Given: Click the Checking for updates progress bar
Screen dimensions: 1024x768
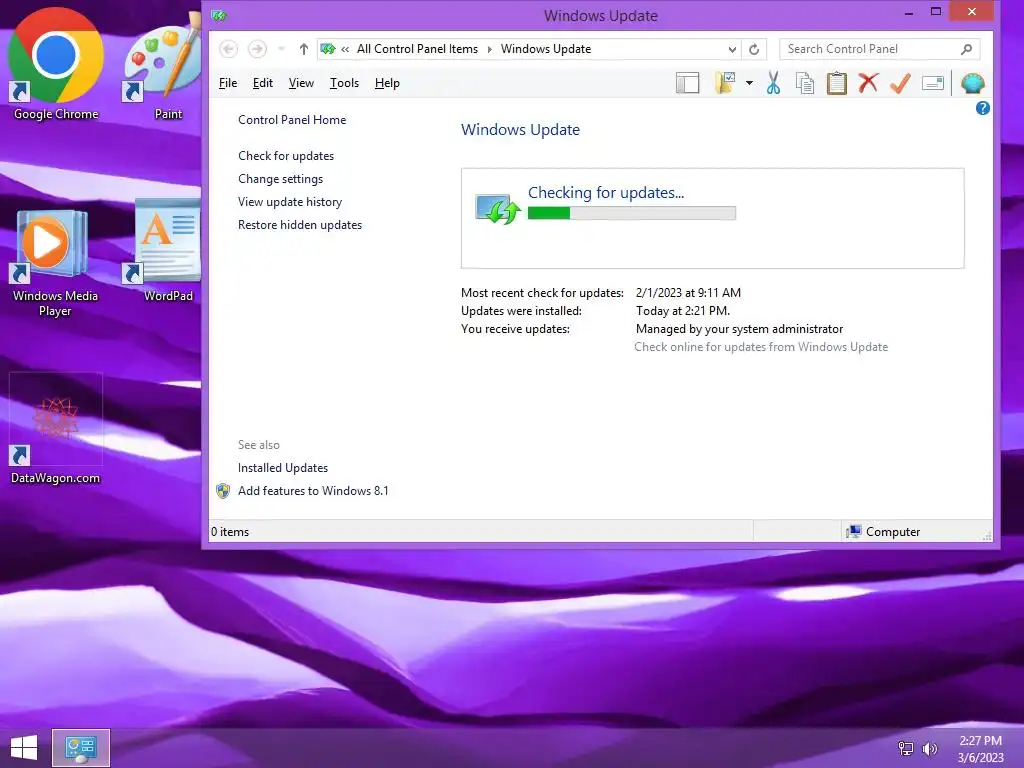Looking at the screenshot, I should [x=632, y=213].
